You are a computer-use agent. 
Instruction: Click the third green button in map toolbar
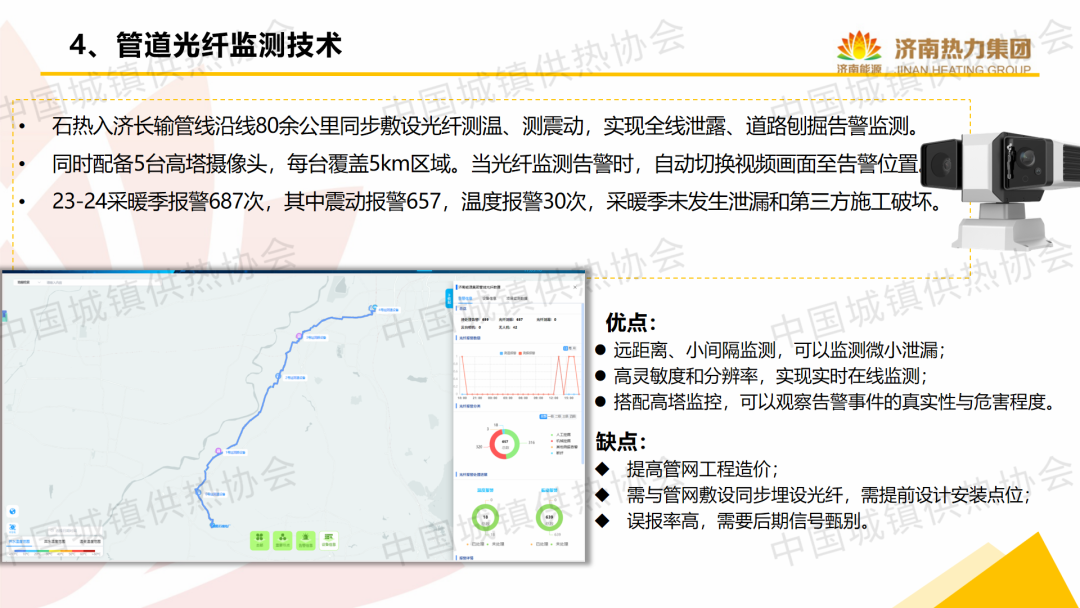click(x=305, y=540)
